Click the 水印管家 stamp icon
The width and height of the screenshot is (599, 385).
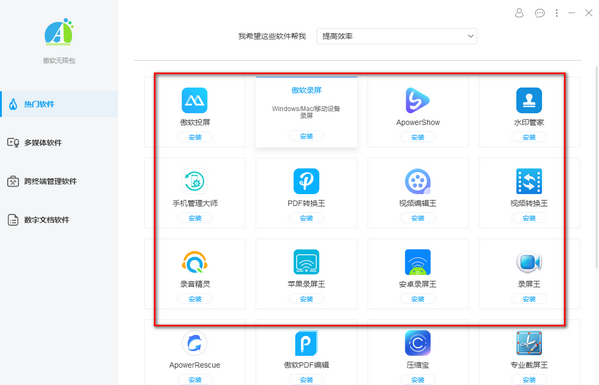tap(529, 100)
